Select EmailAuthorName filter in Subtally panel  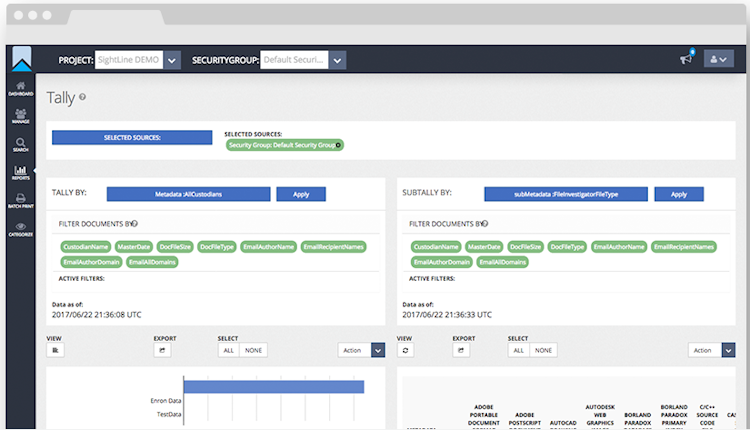click(x=619, y=247)
